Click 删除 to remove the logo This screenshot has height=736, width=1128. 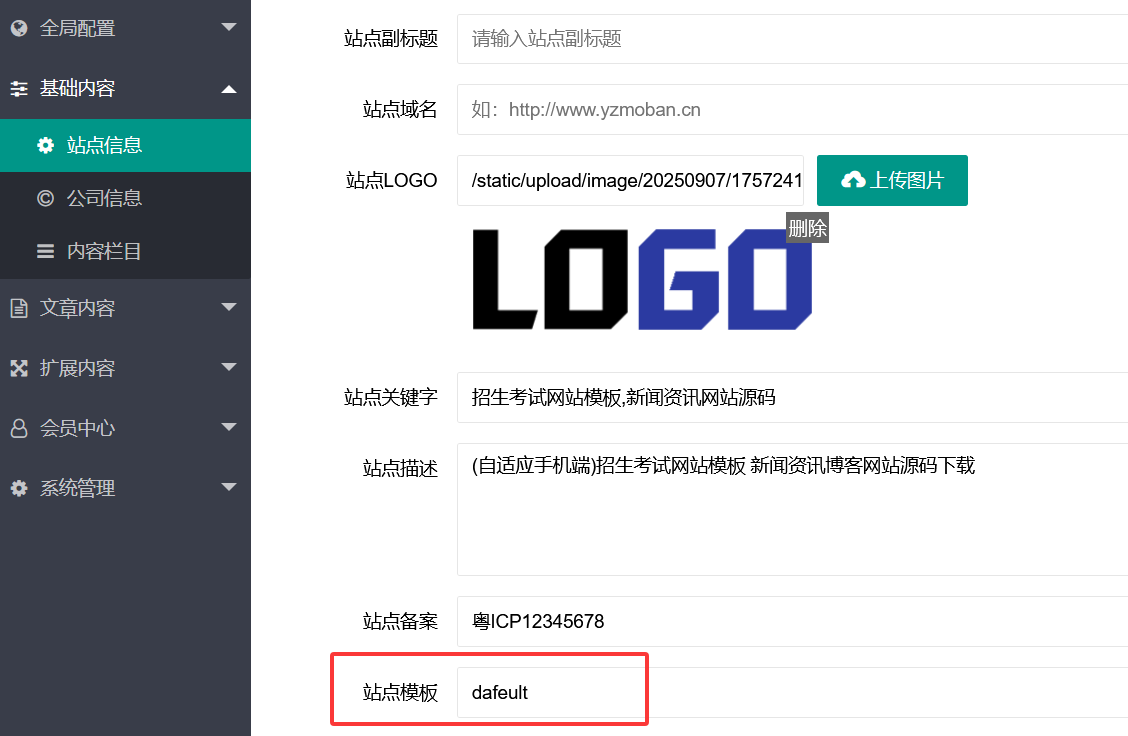point(807,228)
